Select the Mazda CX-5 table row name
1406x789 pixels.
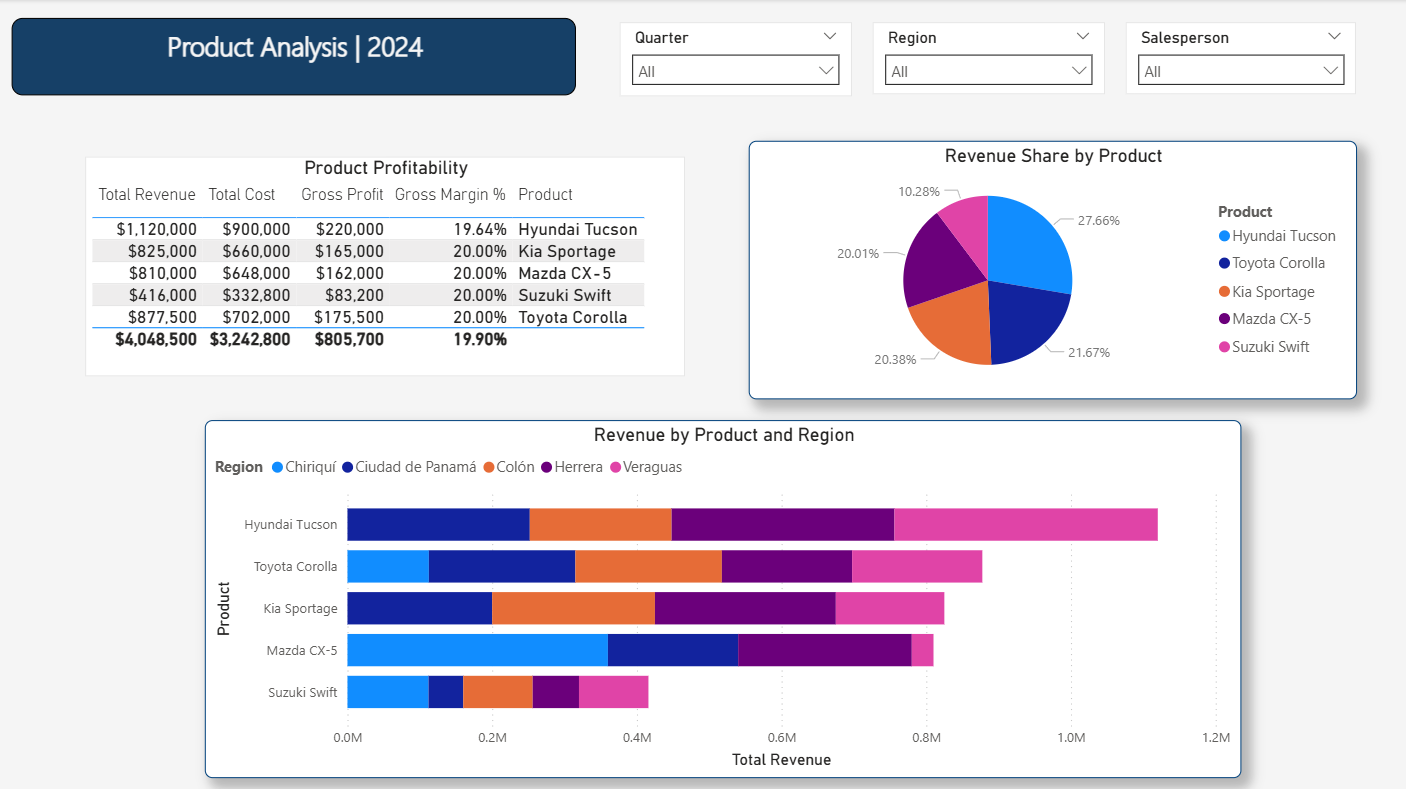[565, 273]
